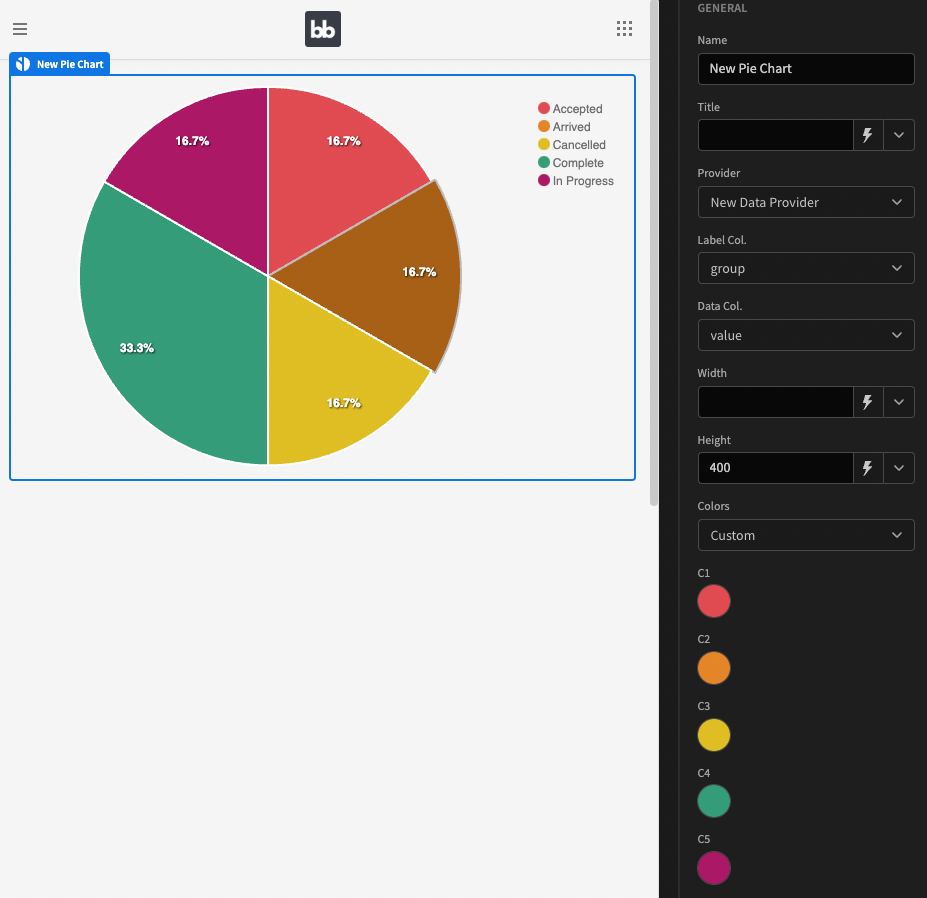
Task: Click the Name input field
Action: pos(806,69)
